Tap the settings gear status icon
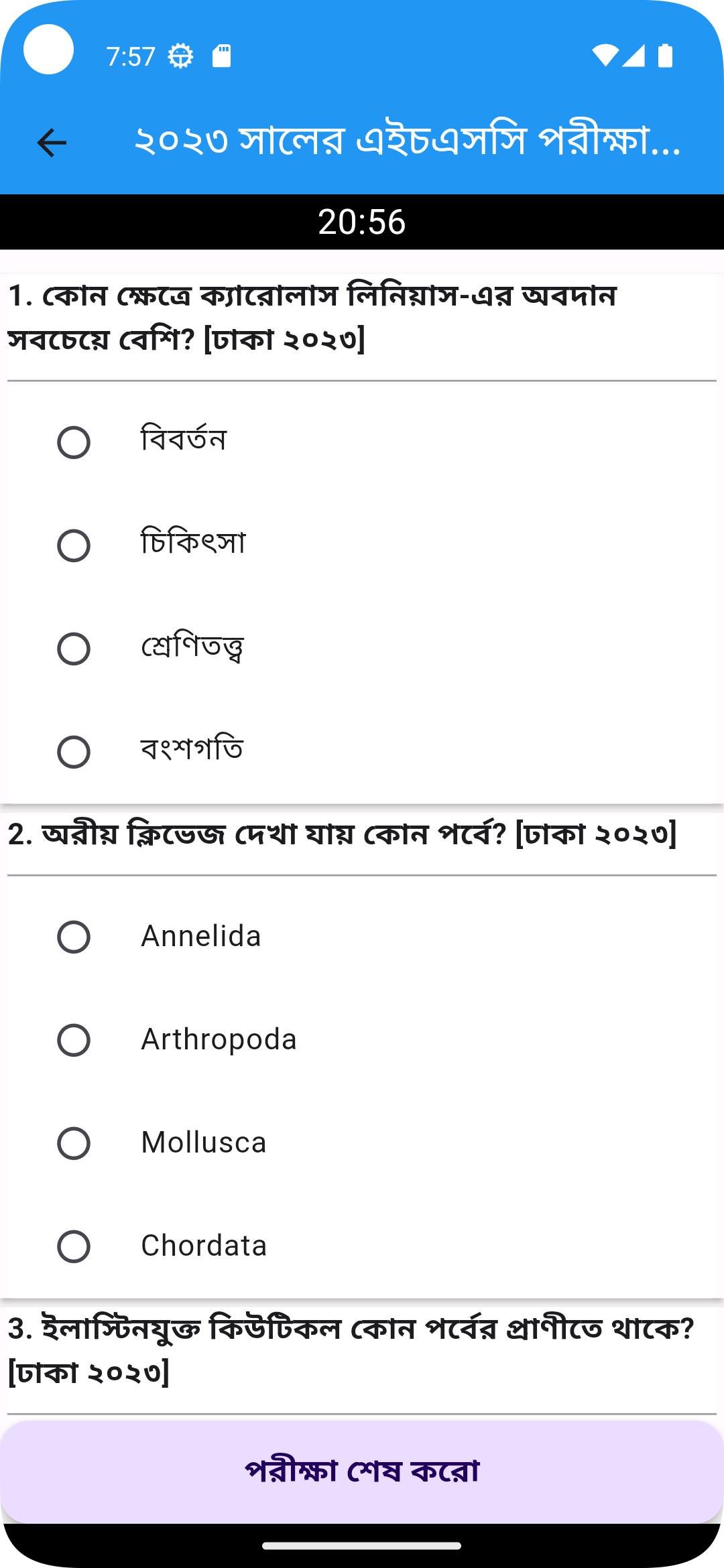Screen dimensions: 724x1568 tap(180, 56)
